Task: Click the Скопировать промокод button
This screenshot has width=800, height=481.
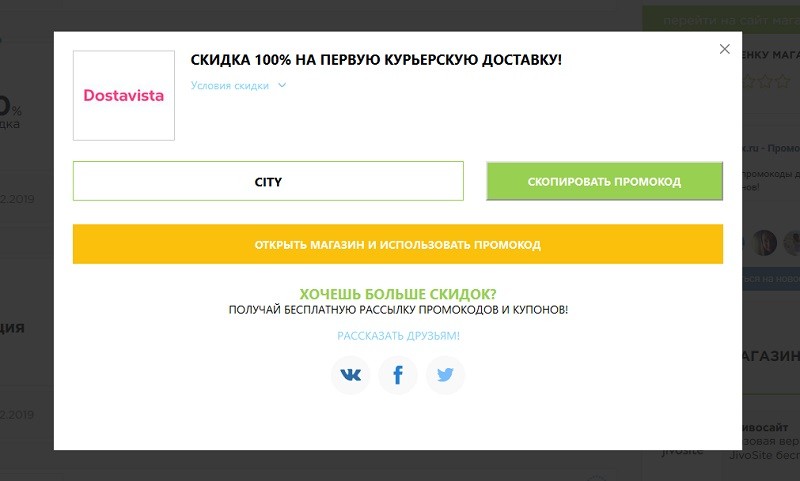Action: [605, 181]
